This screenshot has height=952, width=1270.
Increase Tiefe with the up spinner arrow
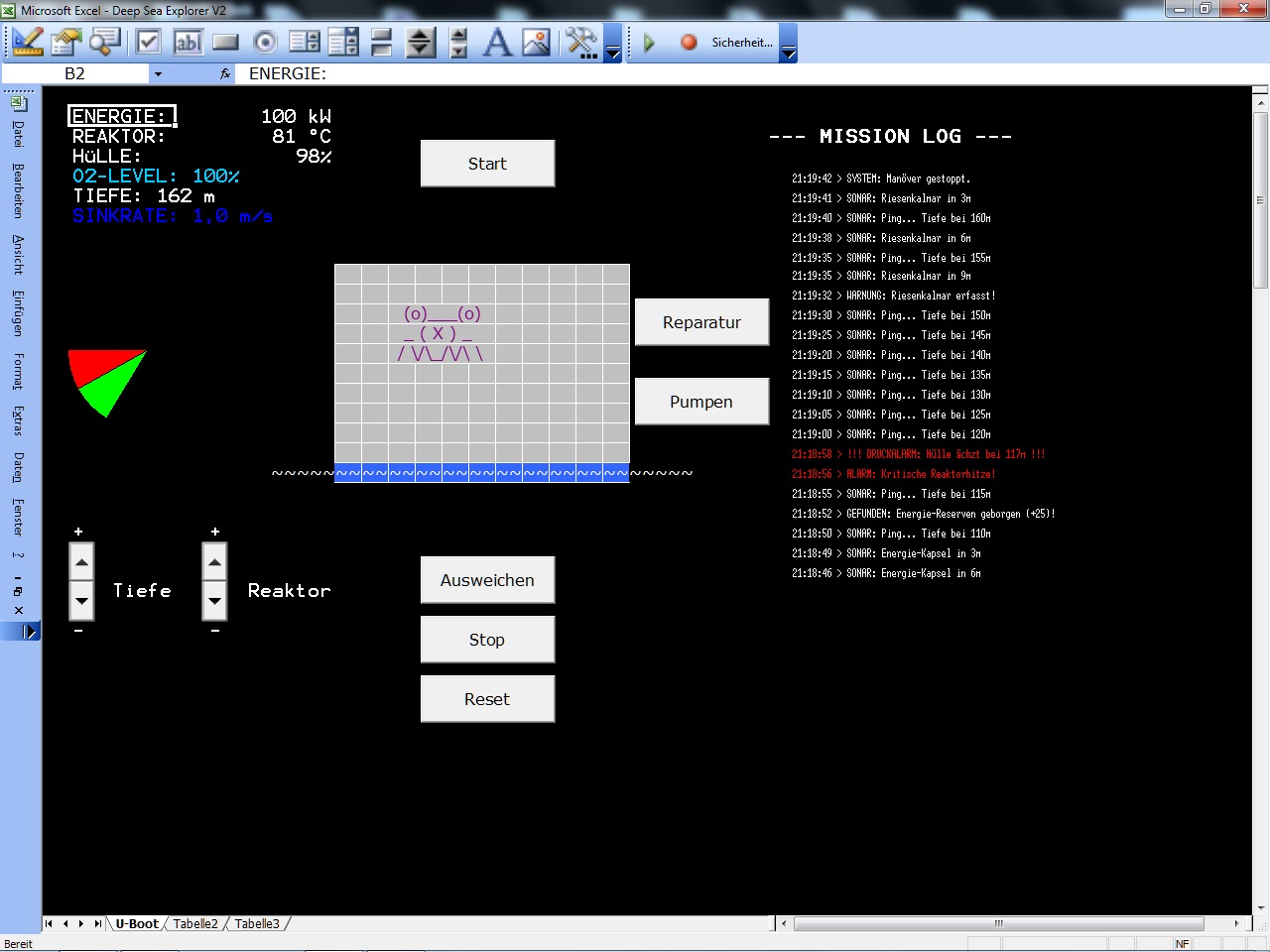(82, 563)
